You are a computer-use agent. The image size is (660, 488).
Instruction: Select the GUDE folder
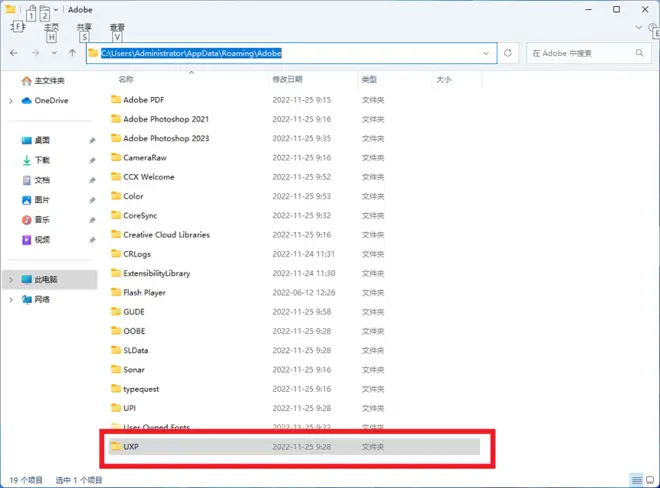click(128, 312)
